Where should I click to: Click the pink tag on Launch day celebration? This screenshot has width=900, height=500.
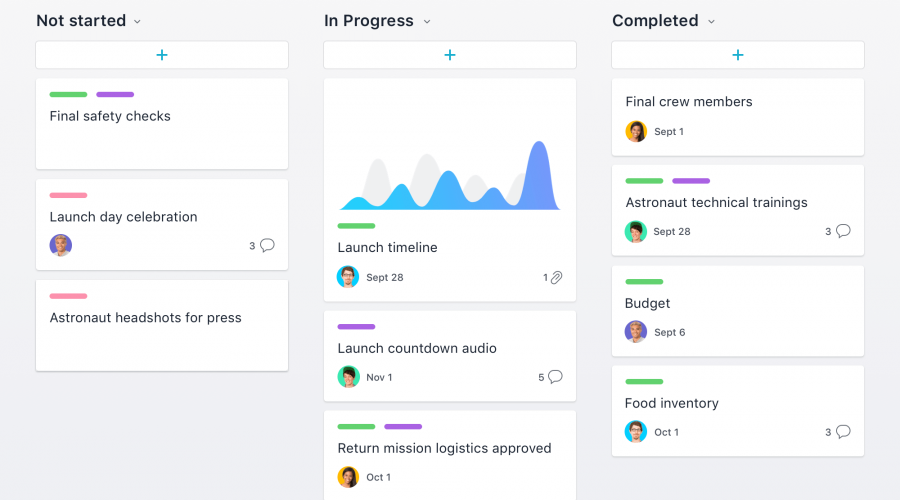point(68,195)
